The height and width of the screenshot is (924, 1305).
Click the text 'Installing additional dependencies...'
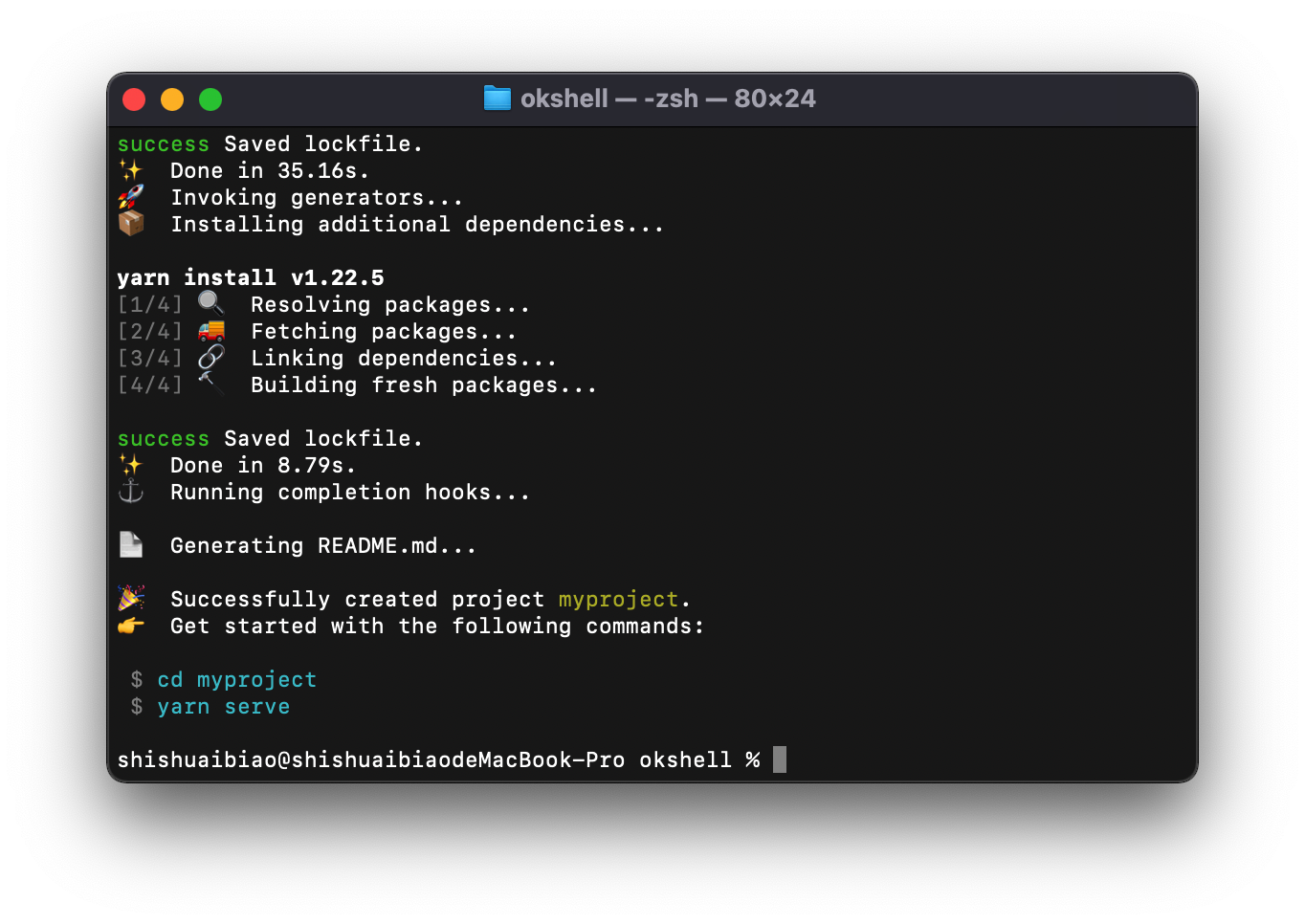(x=417, y=224)
